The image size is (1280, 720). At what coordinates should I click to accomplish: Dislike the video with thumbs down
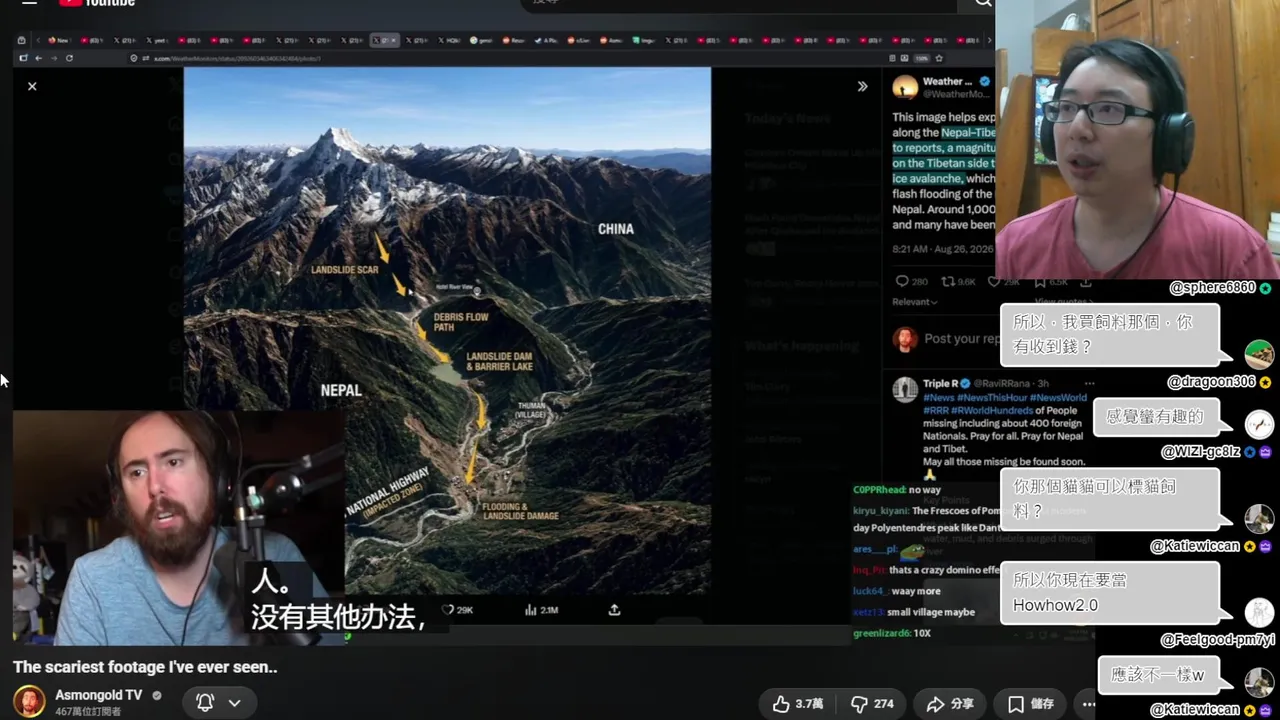872,704
